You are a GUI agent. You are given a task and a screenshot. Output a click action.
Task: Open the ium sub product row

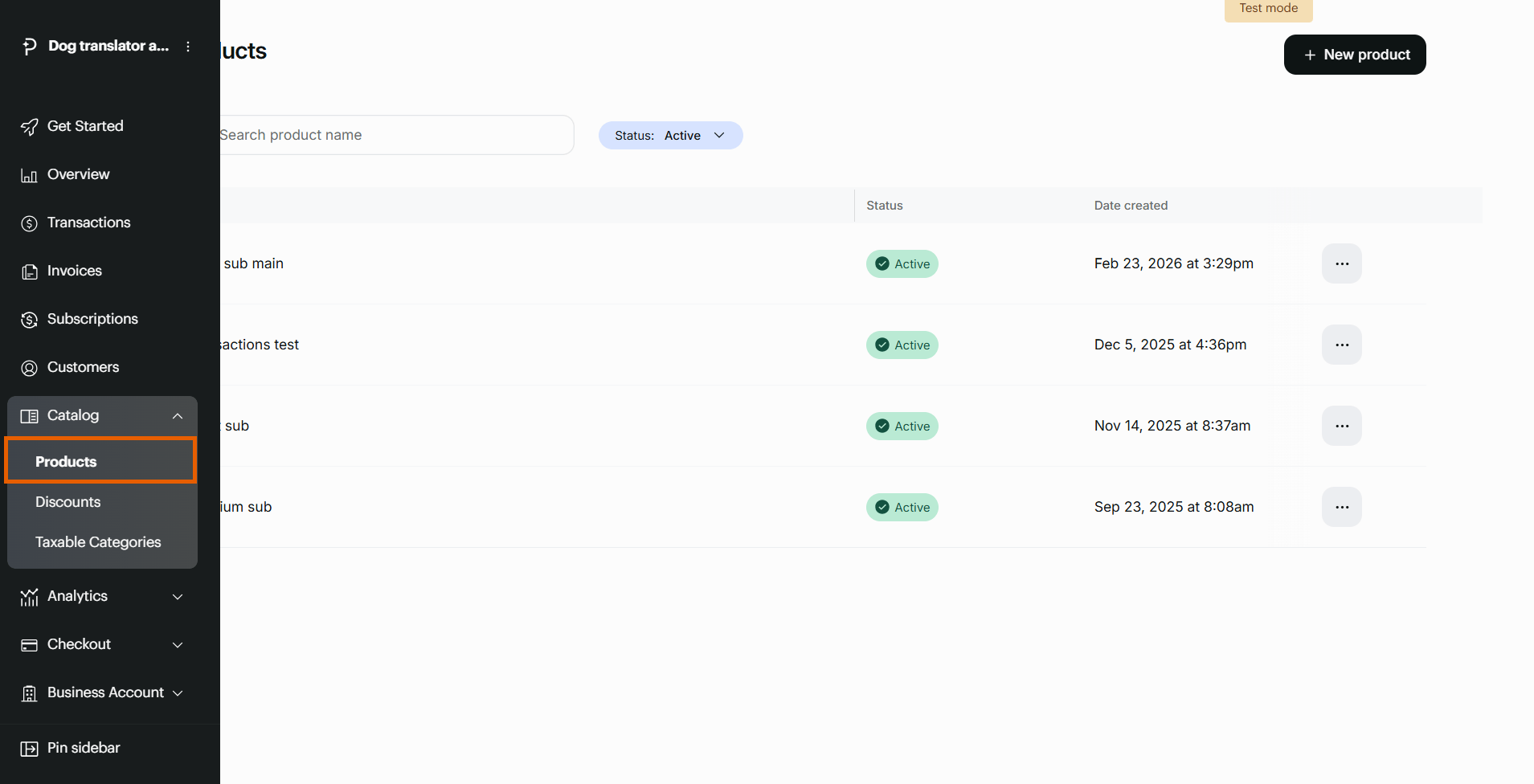coord(824,507)
